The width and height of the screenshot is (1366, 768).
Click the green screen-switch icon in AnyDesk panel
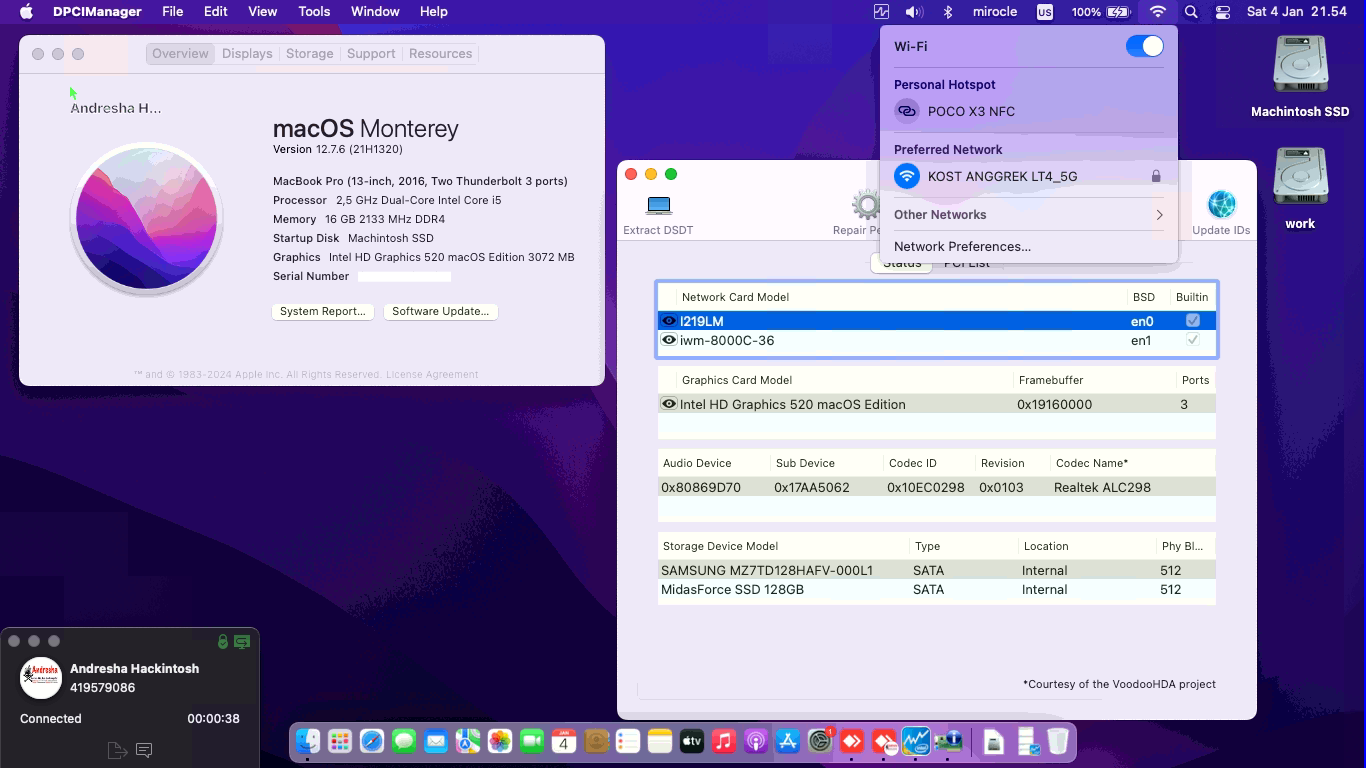point(242,642)
